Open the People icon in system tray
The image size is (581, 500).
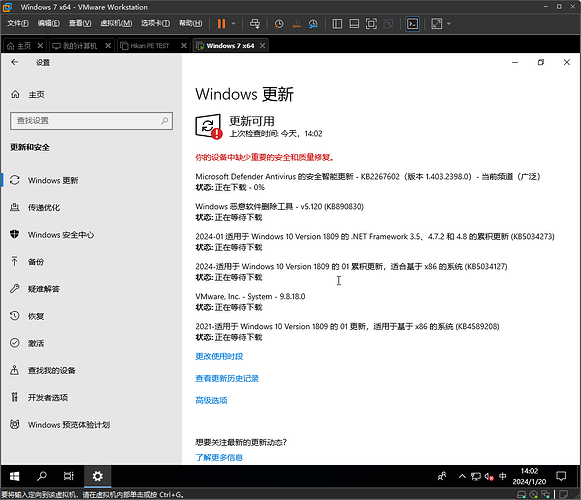click(442, 476)
